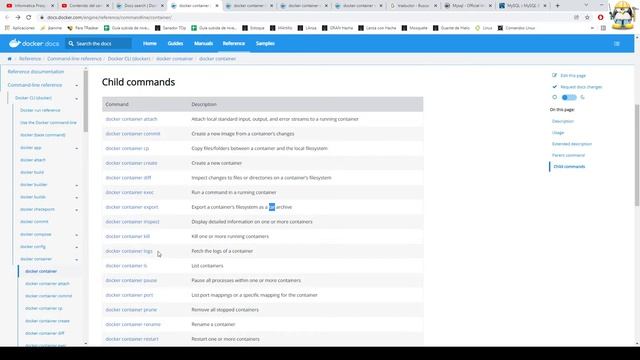Open Aplicaciones apps grid bookmark
640x360 pixels.
20,28
